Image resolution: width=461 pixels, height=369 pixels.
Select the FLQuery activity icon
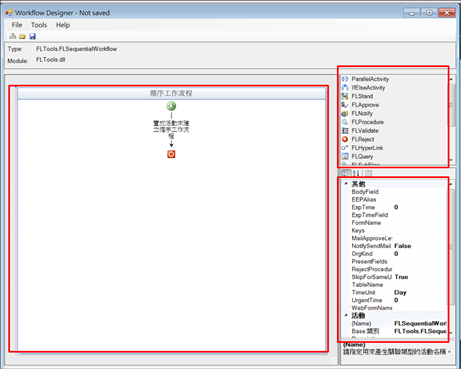coord(345,157)
